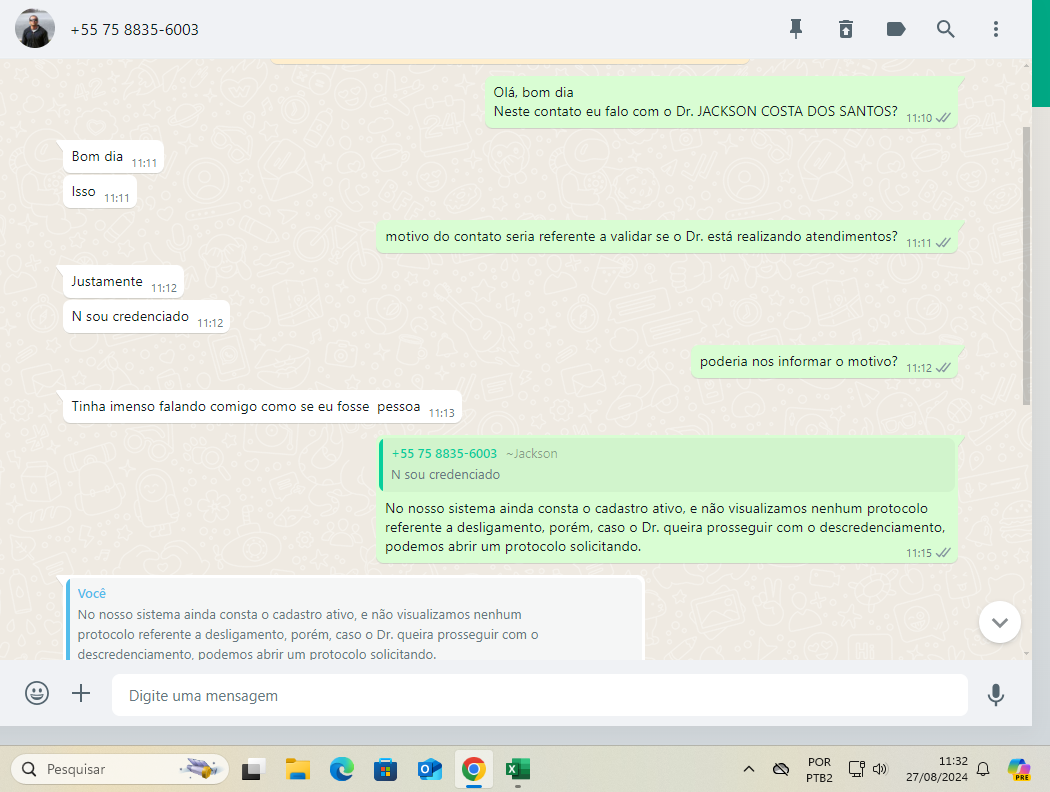Jump to latest messages with down chevron
The image size is (1050, 792).
pos(1000,622)
